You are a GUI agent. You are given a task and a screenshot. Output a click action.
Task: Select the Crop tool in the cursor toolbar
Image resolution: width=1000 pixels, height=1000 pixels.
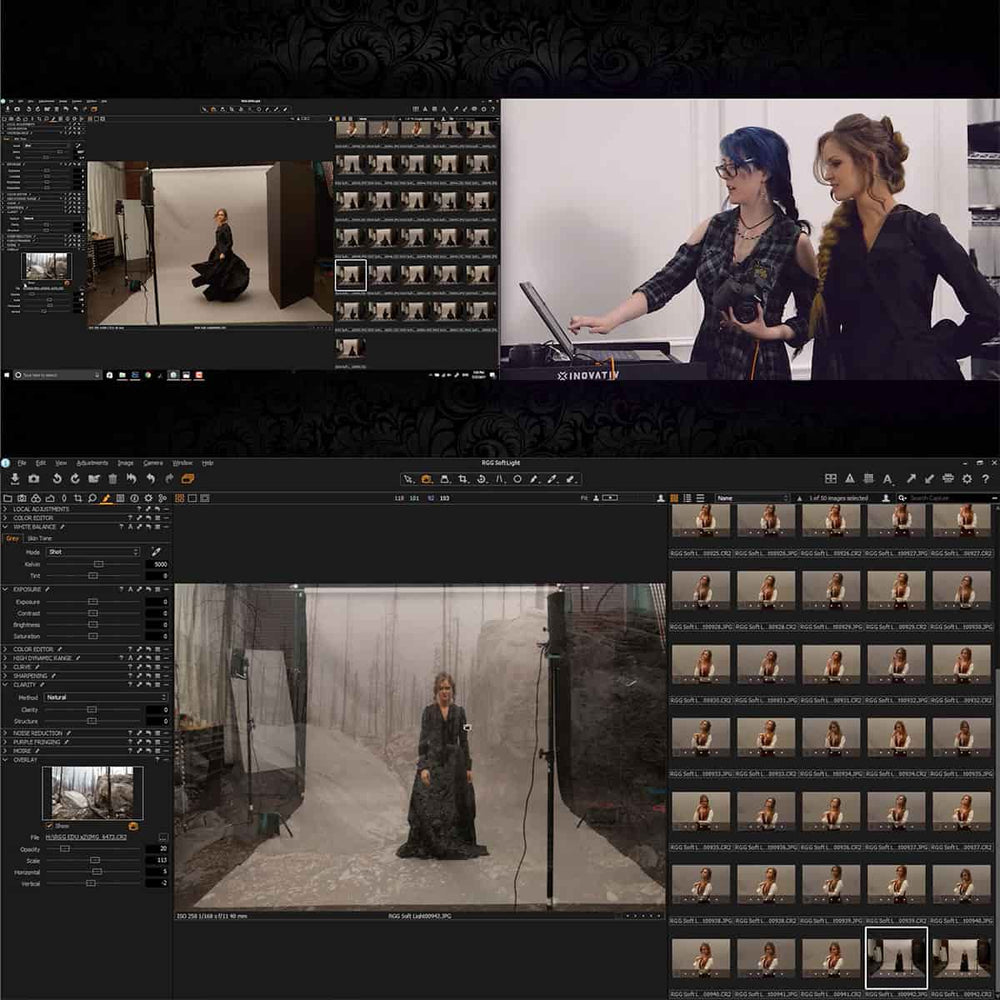tap(462, 481)
